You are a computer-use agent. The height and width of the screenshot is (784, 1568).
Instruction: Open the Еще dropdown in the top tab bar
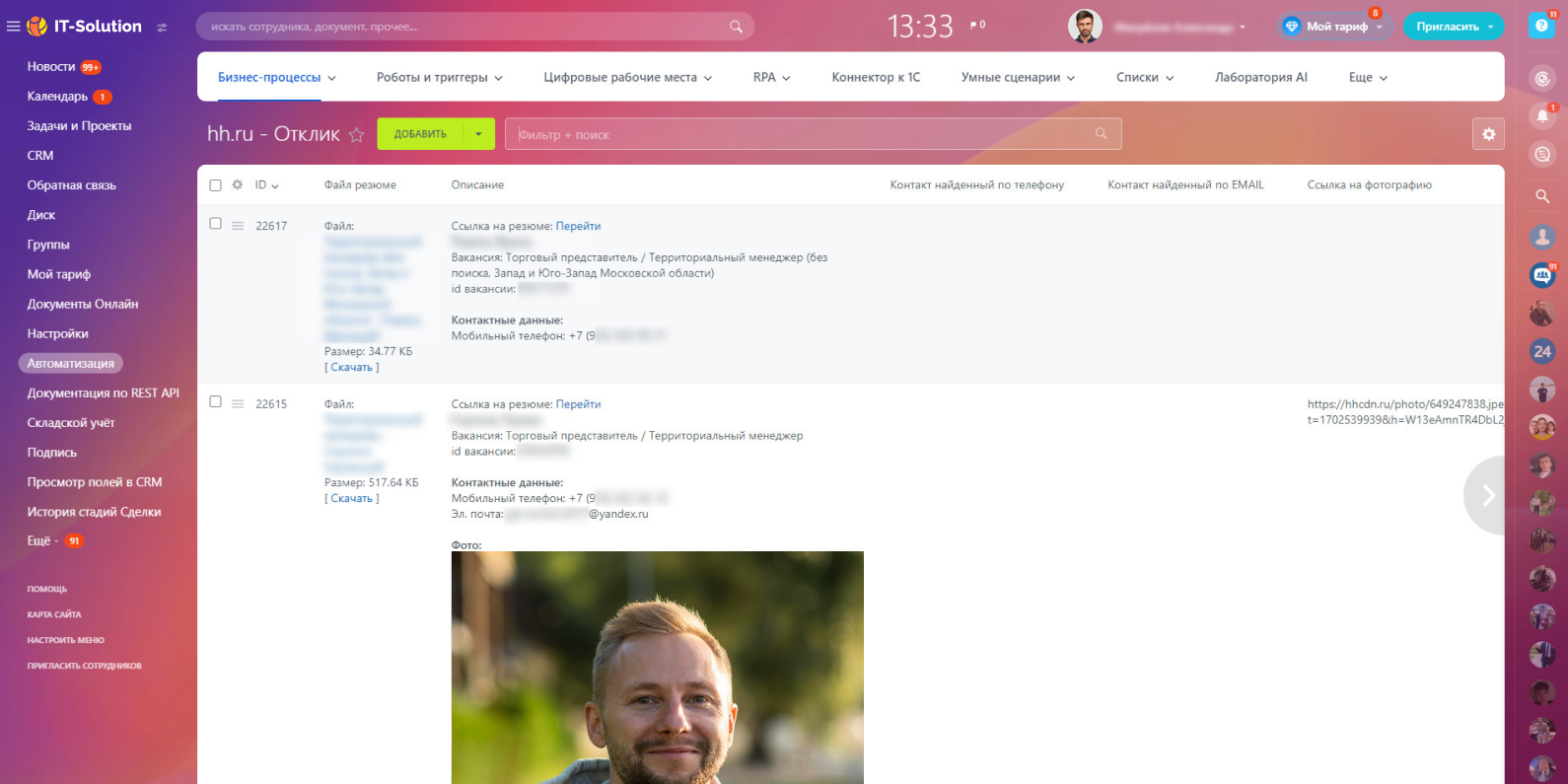click(1368, 77)
